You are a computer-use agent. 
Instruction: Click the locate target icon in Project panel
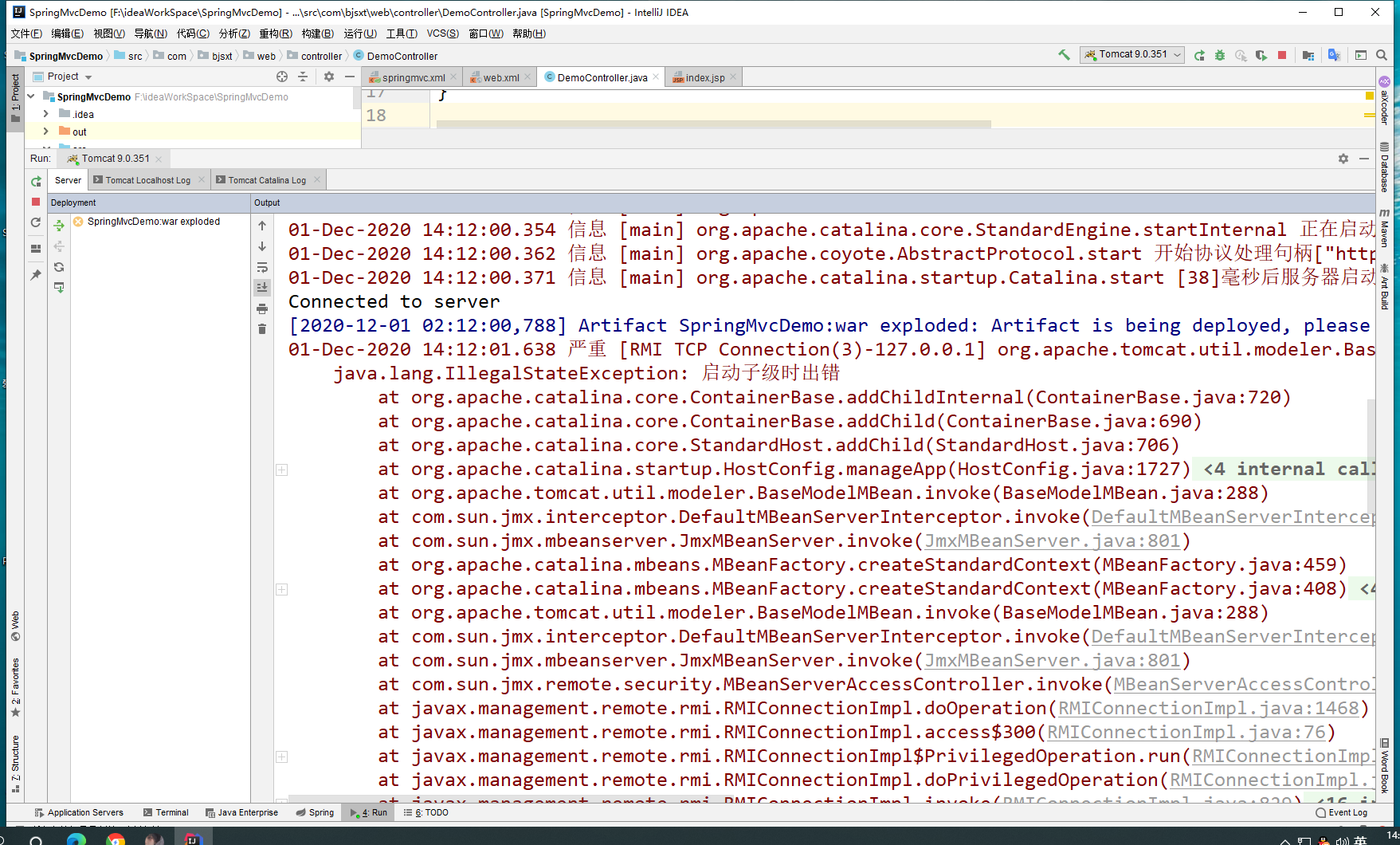pos(282,77)
